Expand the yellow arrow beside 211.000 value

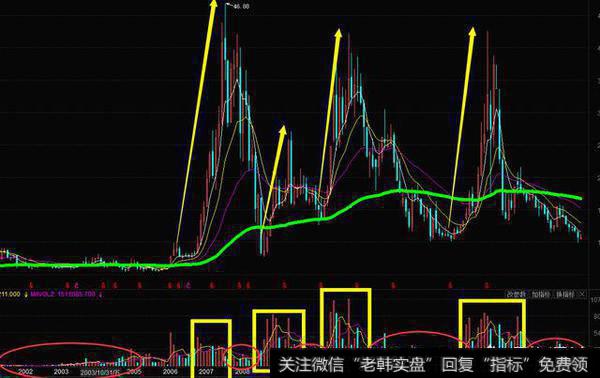tap(26, 294)
